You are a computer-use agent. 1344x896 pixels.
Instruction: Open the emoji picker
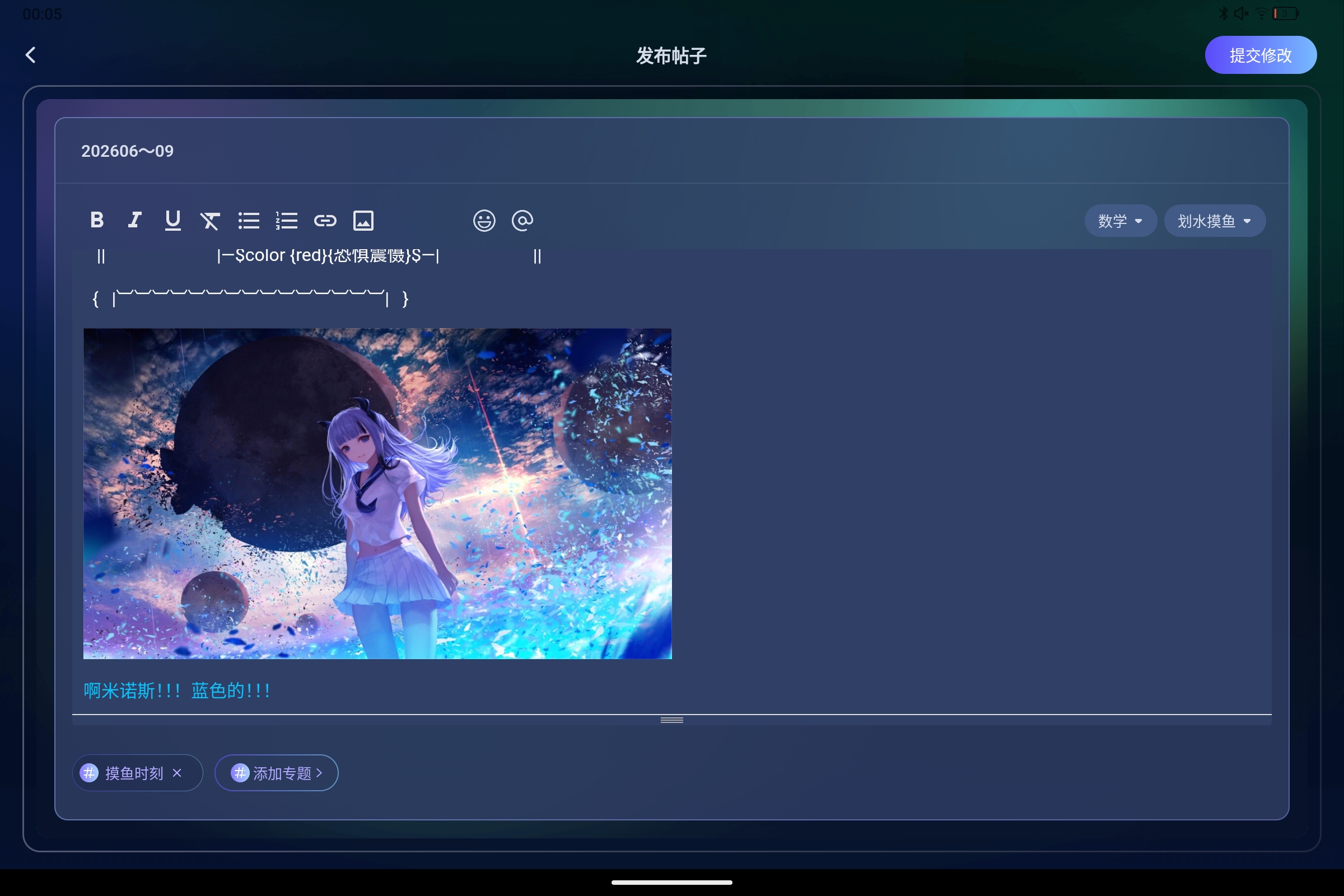484,221
